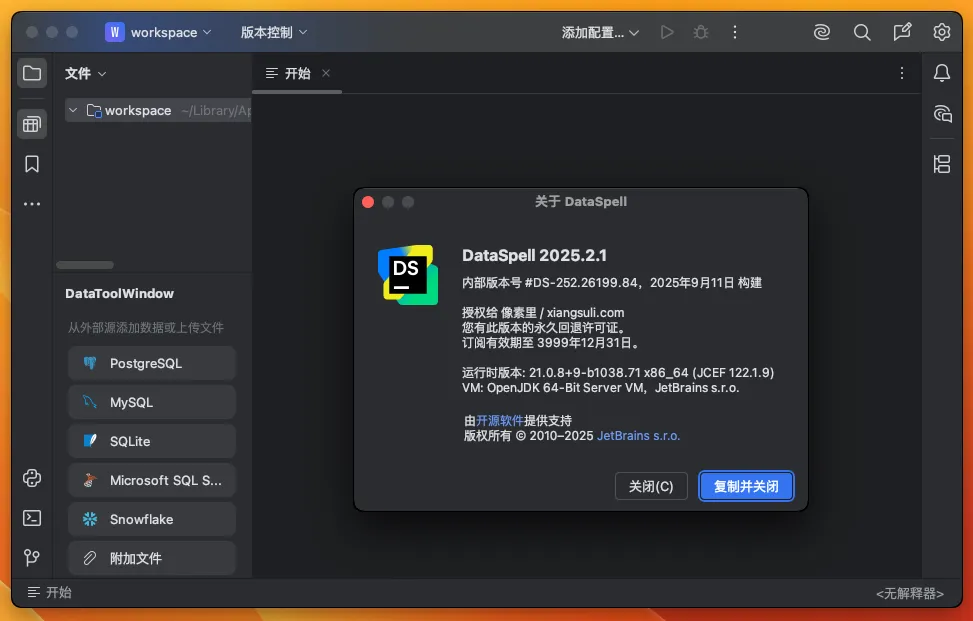Close the 开始 tab
Viewport: 973px width, 621px height.
[x=326, y=73]
